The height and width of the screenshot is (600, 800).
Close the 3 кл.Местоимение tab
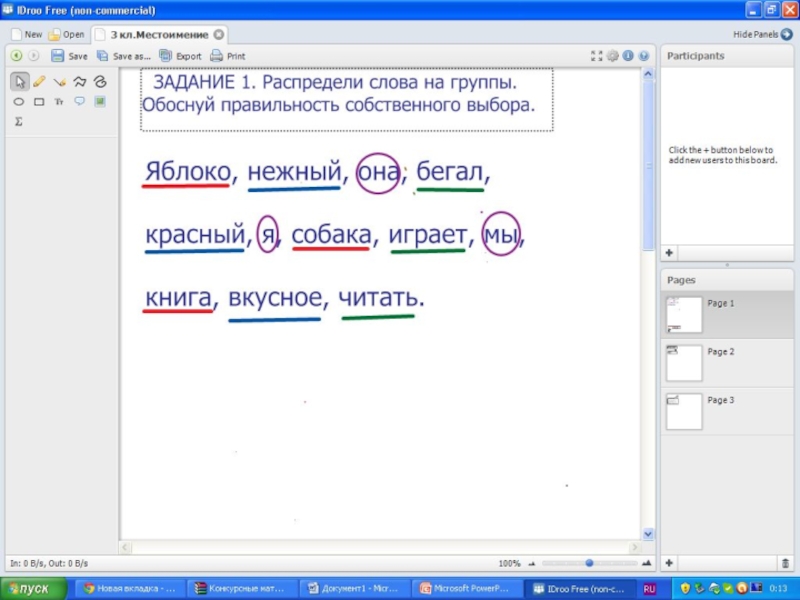219,34
